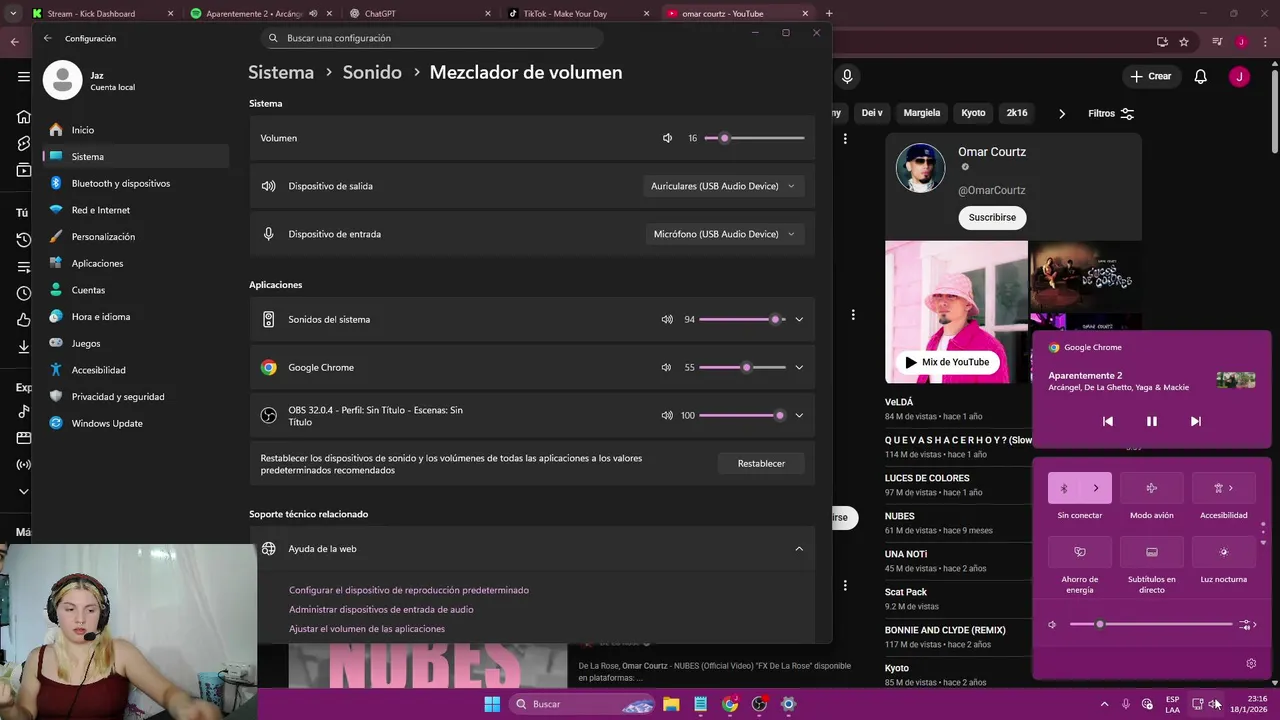1280x720 pixels.
Task: Open File Explorer from the taskbar
Action: (x=672, y=704)
